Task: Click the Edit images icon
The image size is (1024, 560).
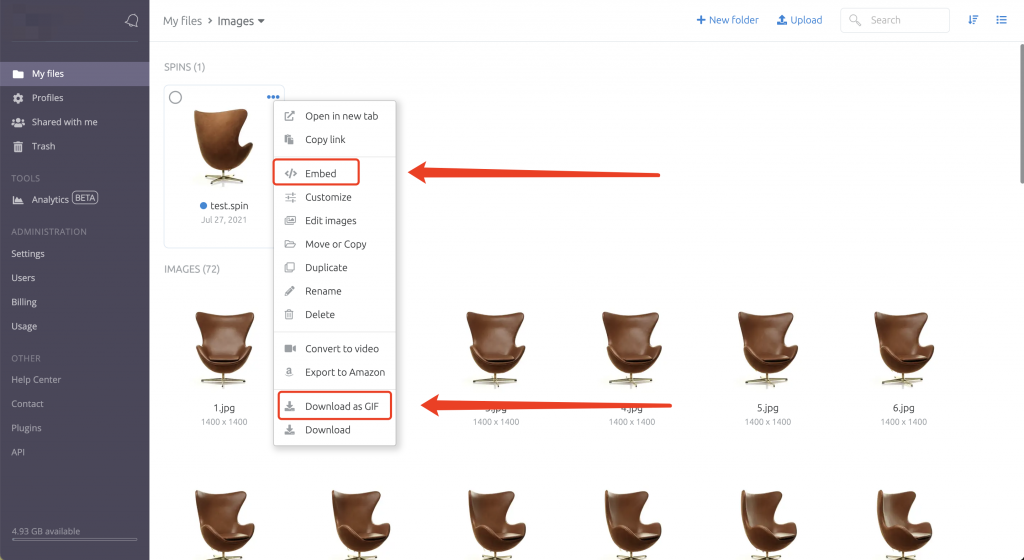Action: tap(290, 221)
